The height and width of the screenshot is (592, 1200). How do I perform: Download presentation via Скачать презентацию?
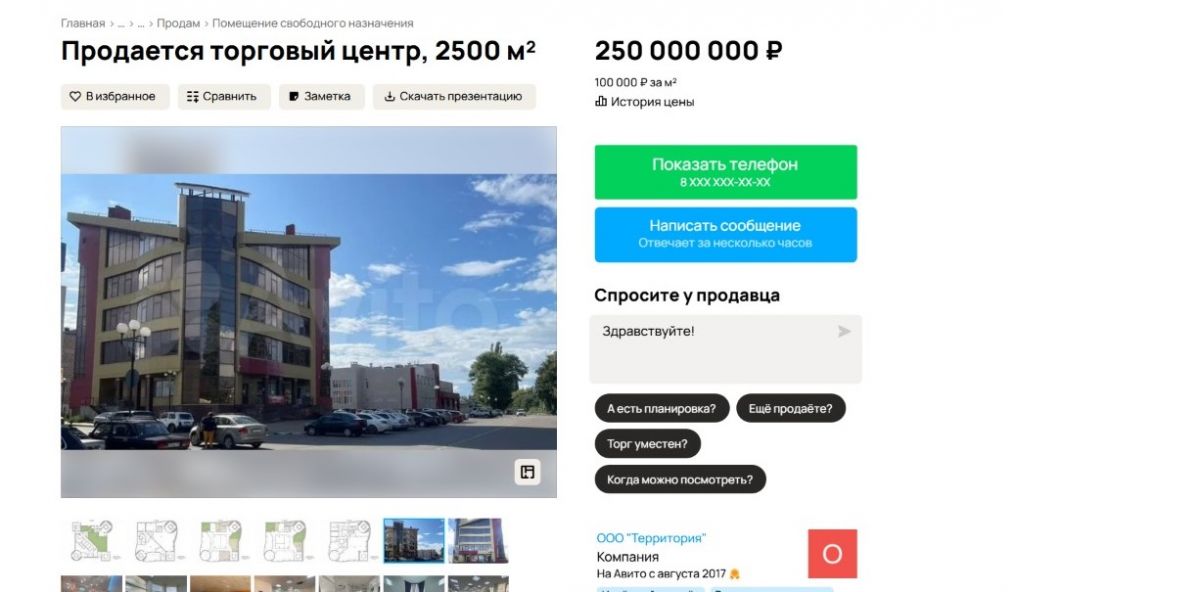(454, 97)
